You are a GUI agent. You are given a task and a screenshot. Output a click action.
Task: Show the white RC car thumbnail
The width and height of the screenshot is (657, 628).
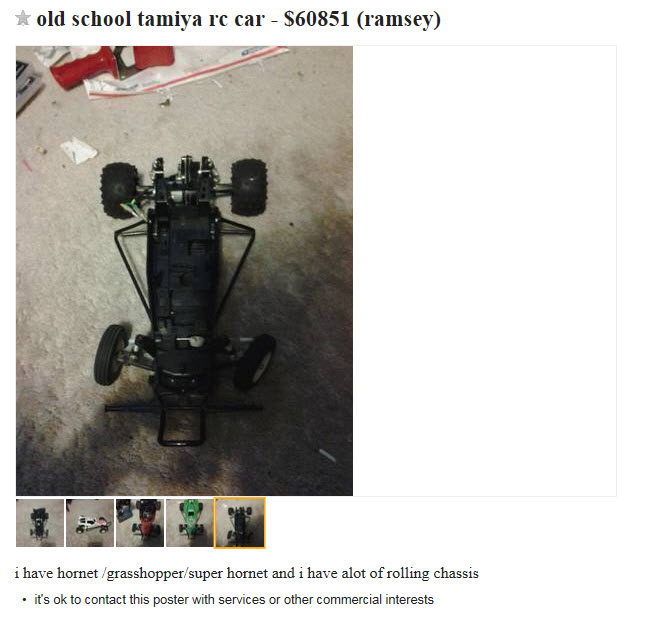tap(90, 522)
